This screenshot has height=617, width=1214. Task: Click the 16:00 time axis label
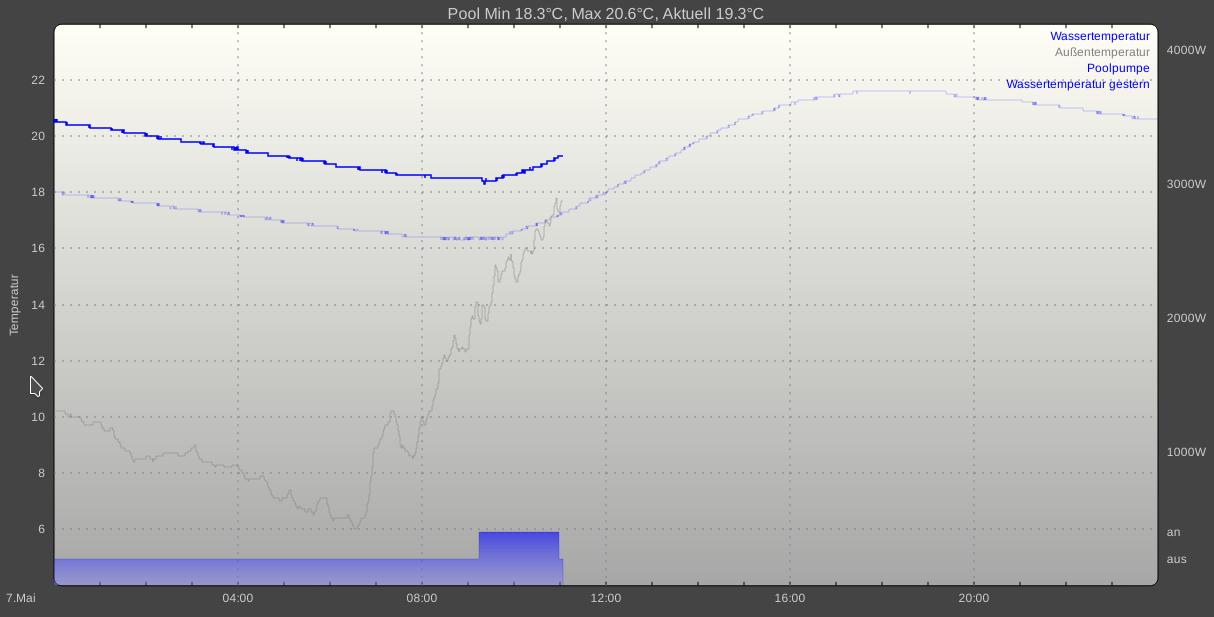point(790,598)
